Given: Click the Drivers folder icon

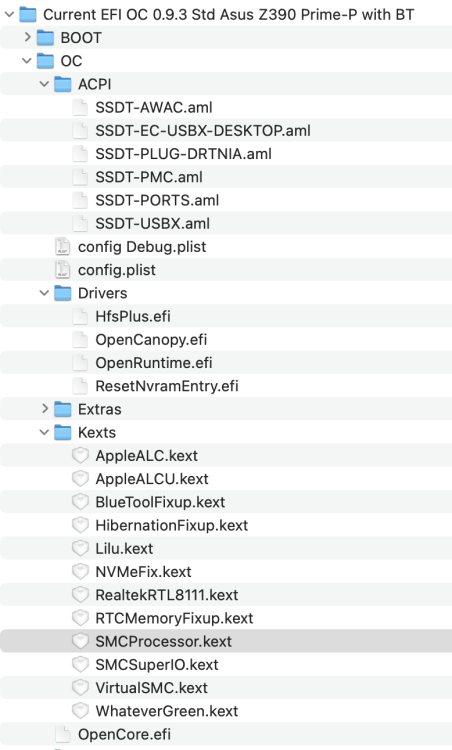Looking at the screenshot, I should pyautogui.click(x=63, y=293).
